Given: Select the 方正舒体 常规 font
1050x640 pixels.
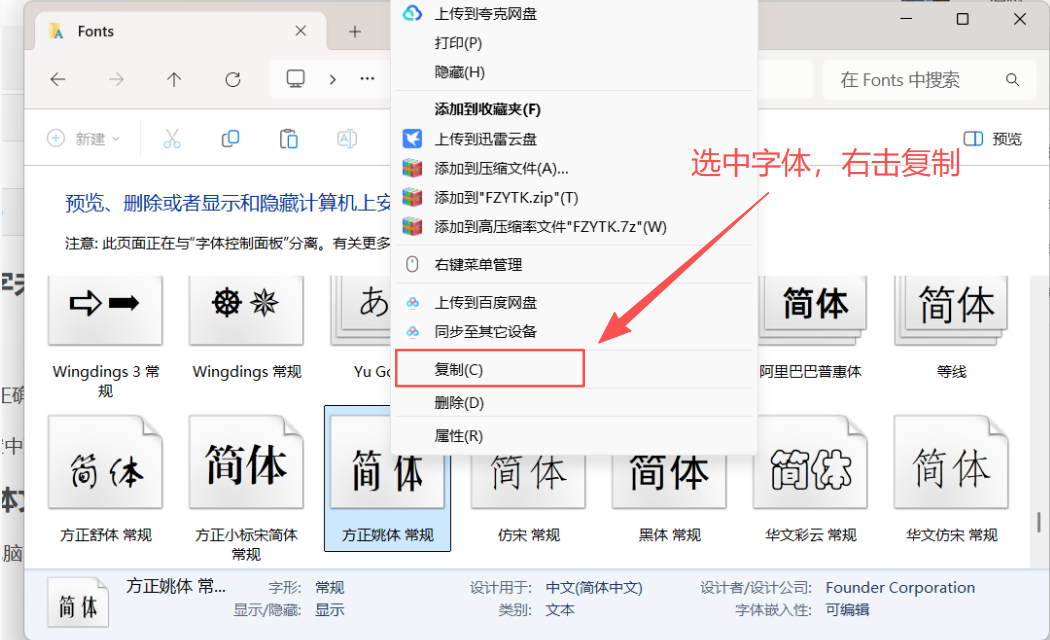Looking at the screenshot, I should (x=106, y=479).
